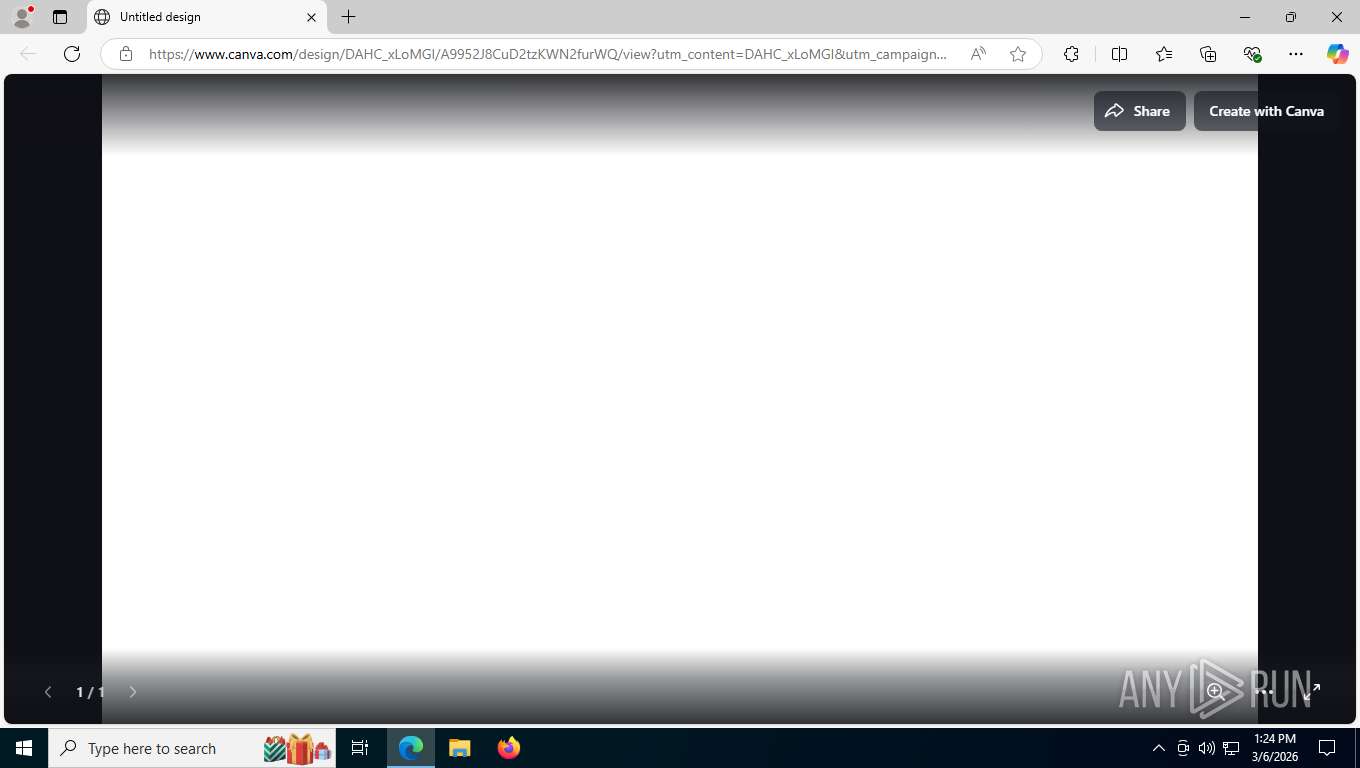Click the Share button
Viewport: 1360px width, 768px height.
[x=1139, y=111]
